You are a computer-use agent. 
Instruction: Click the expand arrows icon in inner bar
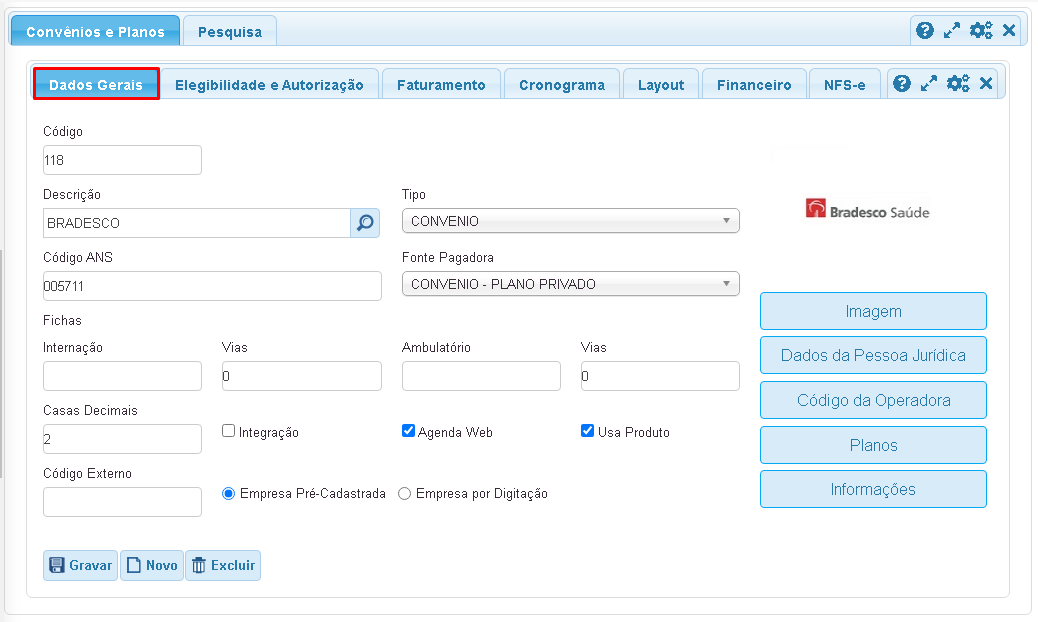[x=929, y=84]
